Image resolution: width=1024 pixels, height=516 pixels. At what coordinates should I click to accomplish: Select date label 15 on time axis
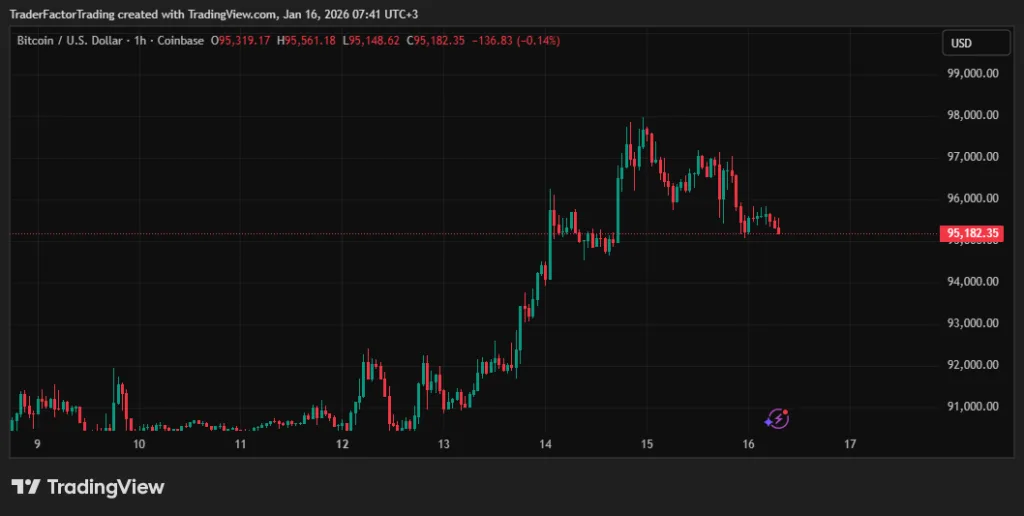647,444
